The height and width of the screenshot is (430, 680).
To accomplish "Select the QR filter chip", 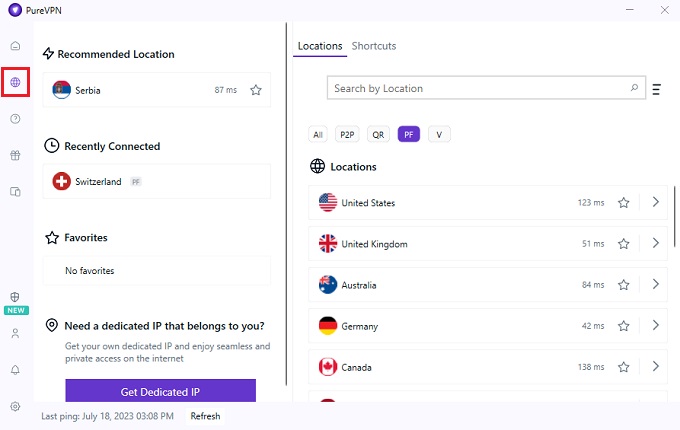I will 378,134.
